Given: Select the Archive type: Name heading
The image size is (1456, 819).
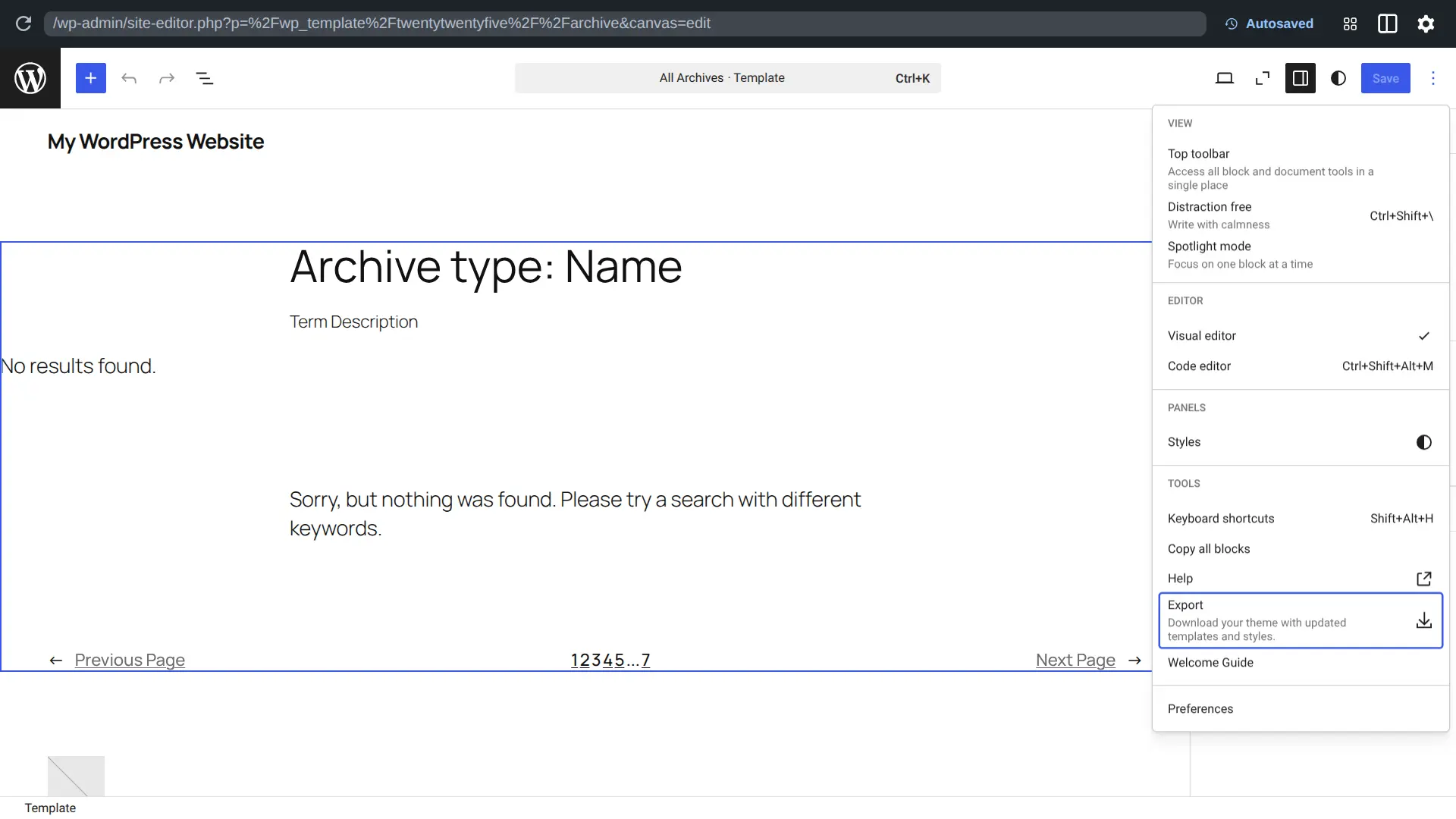Looking at the screenshot, I should coord(485,267).
